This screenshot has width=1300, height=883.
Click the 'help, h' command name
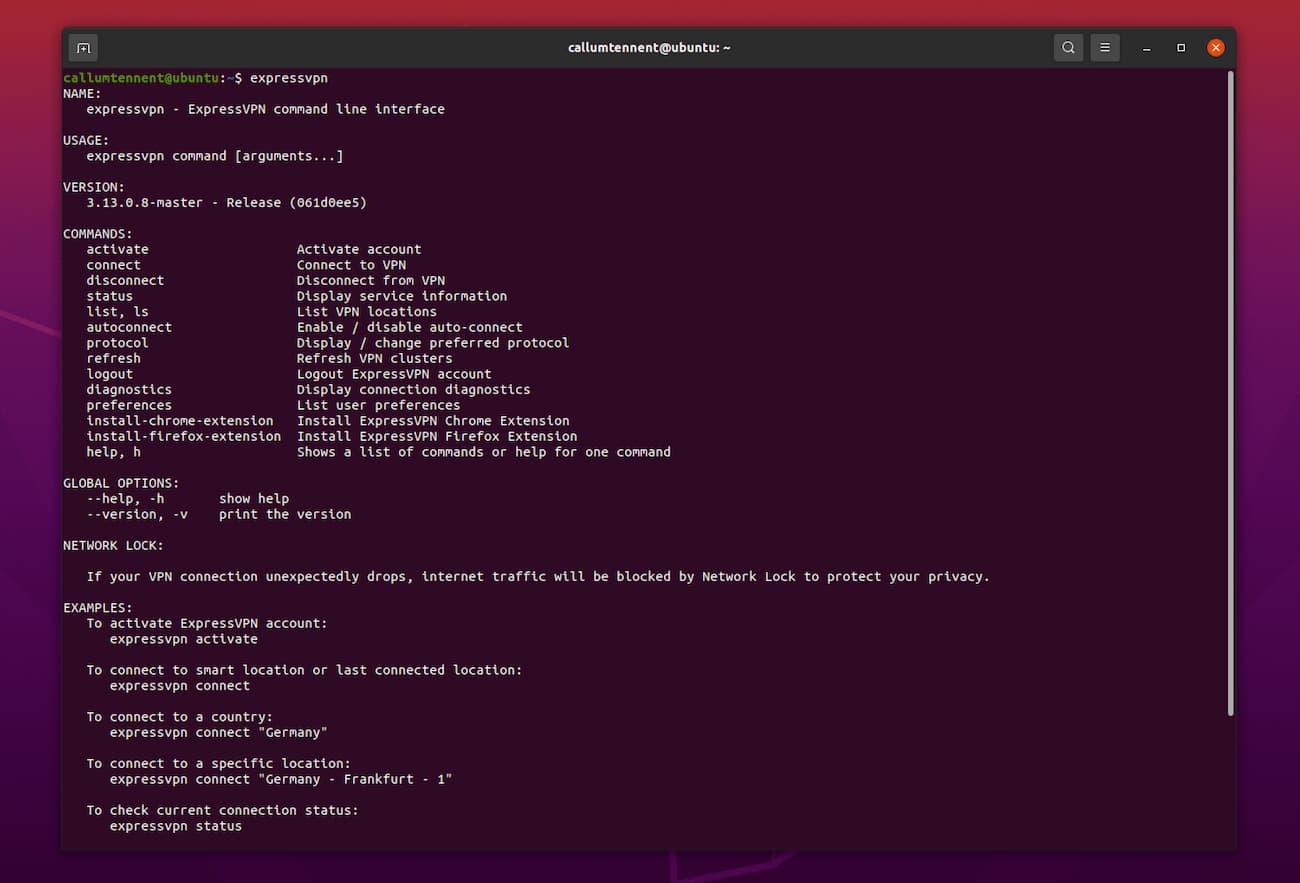(x=113, y=452)
